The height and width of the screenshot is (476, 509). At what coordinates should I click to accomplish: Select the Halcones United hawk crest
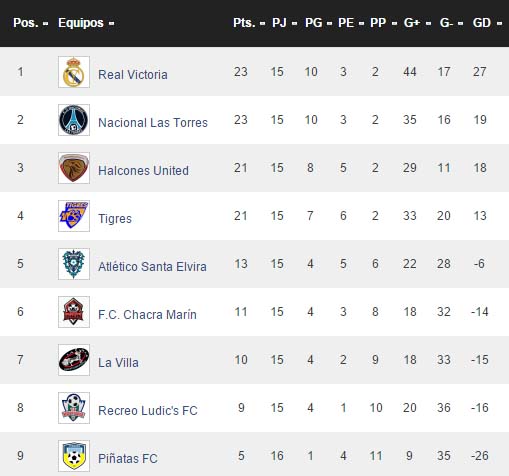point(74,168)
